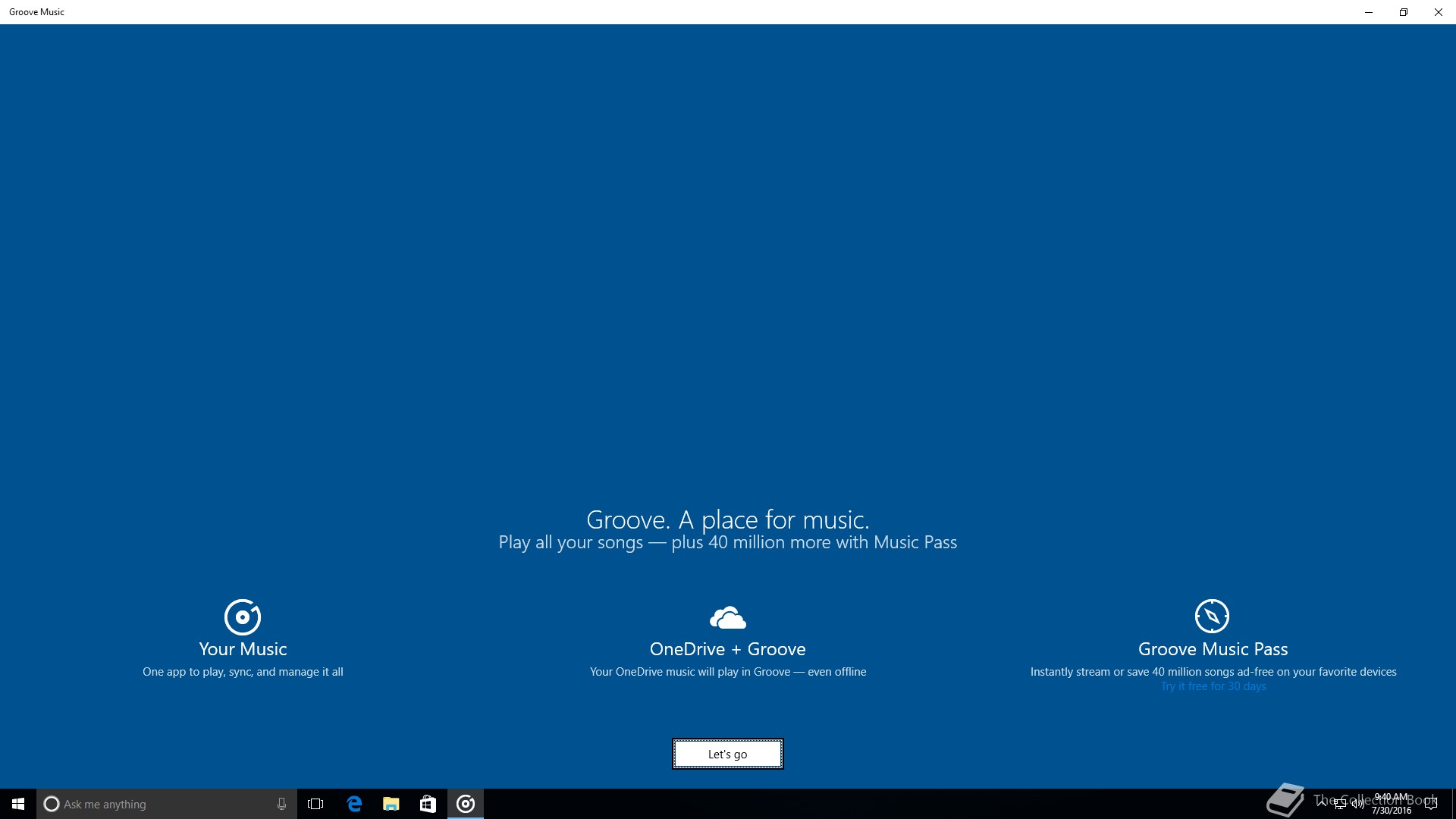Open the volume control tray icon
The image size is (1456, 819).
click(x=1357, y=805)
